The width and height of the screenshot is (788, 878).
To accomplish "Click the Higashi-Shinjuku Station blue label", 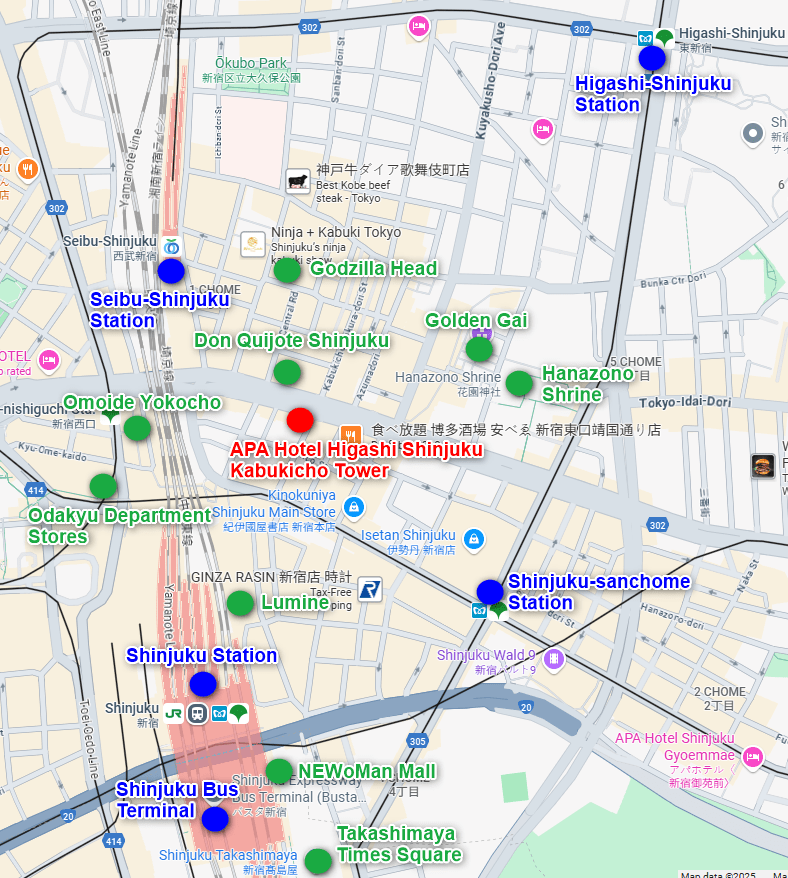I will click(x=653, y=94).
